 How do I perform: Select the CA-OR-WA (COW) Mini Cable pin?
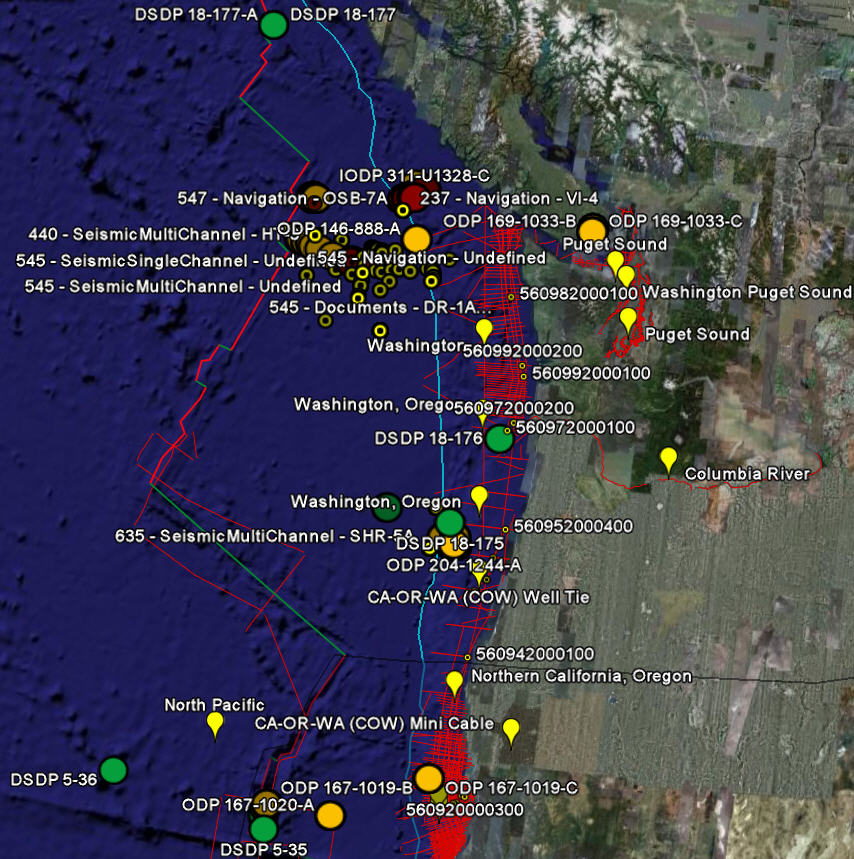click(x=511, y=731)
